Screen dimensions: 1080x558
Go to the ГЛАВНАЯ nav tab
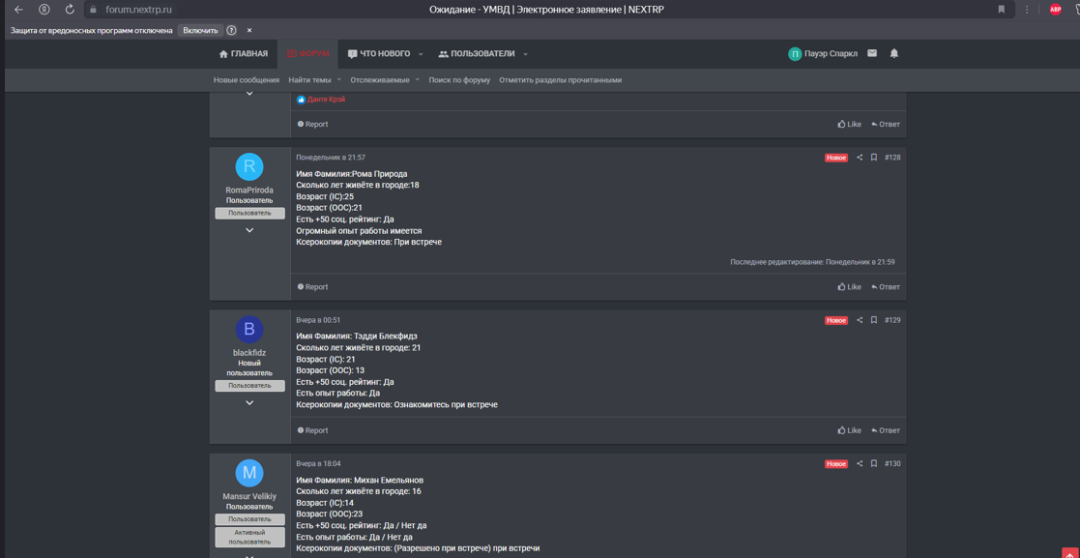tap(243, 54)
